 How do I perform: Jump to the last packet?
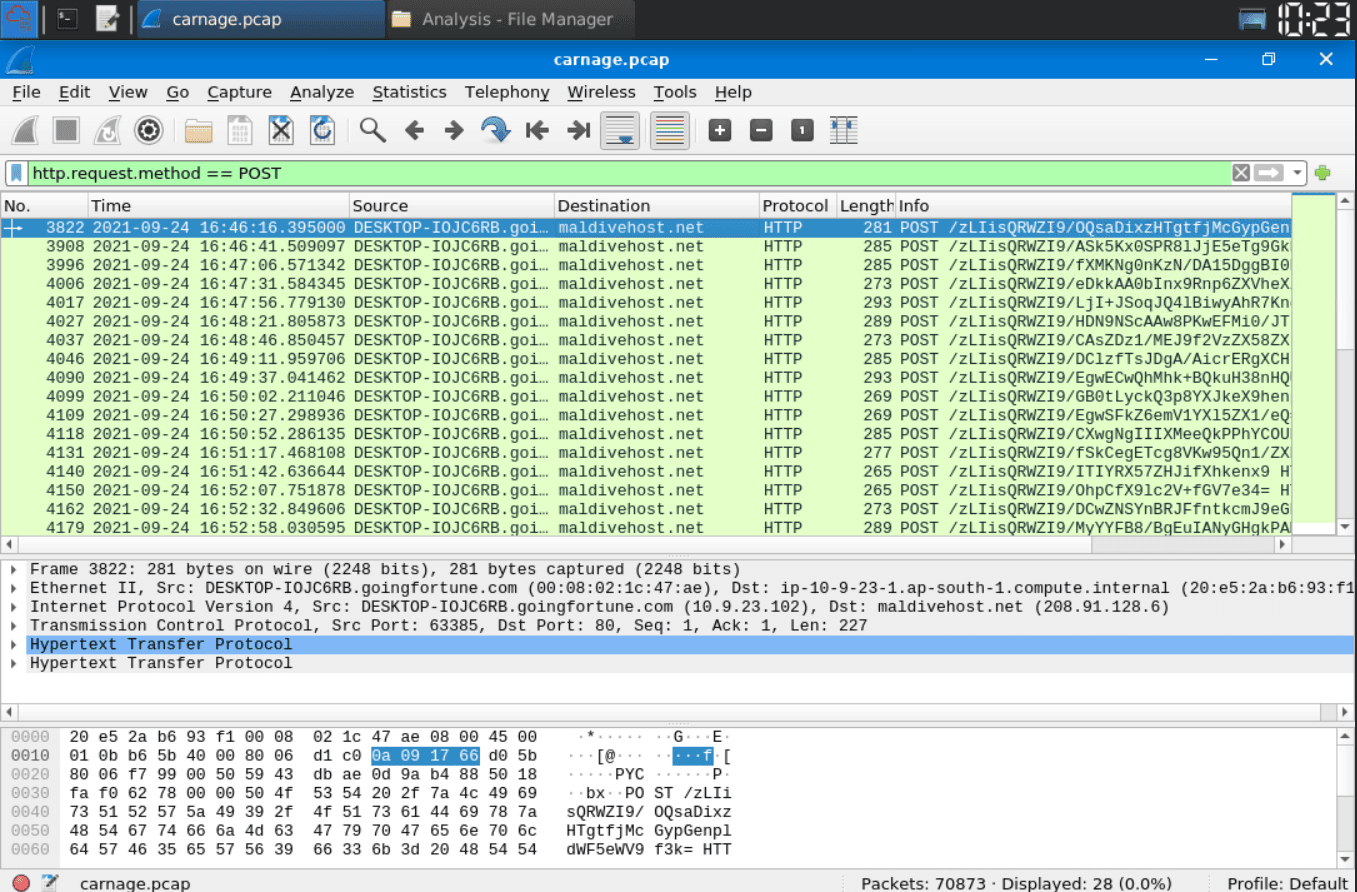(578, 130)
